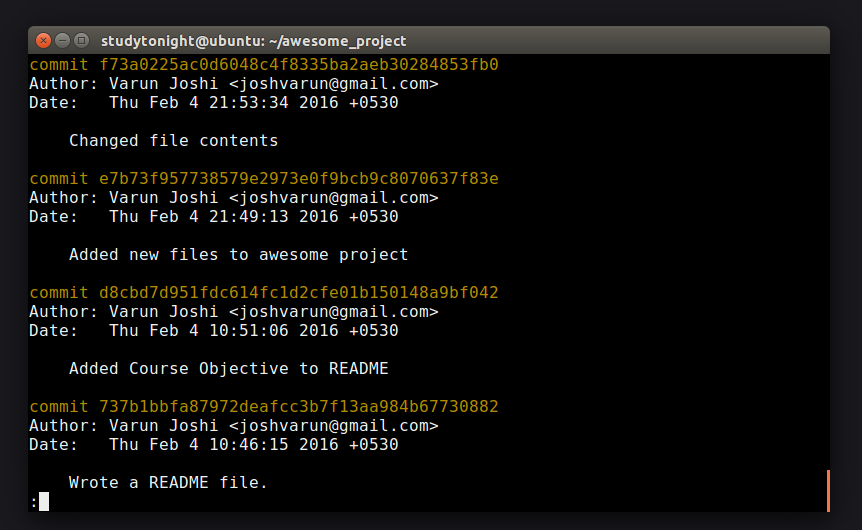
Task: Click date line showing 10:51:06
Action: click(x=214, y=330)
